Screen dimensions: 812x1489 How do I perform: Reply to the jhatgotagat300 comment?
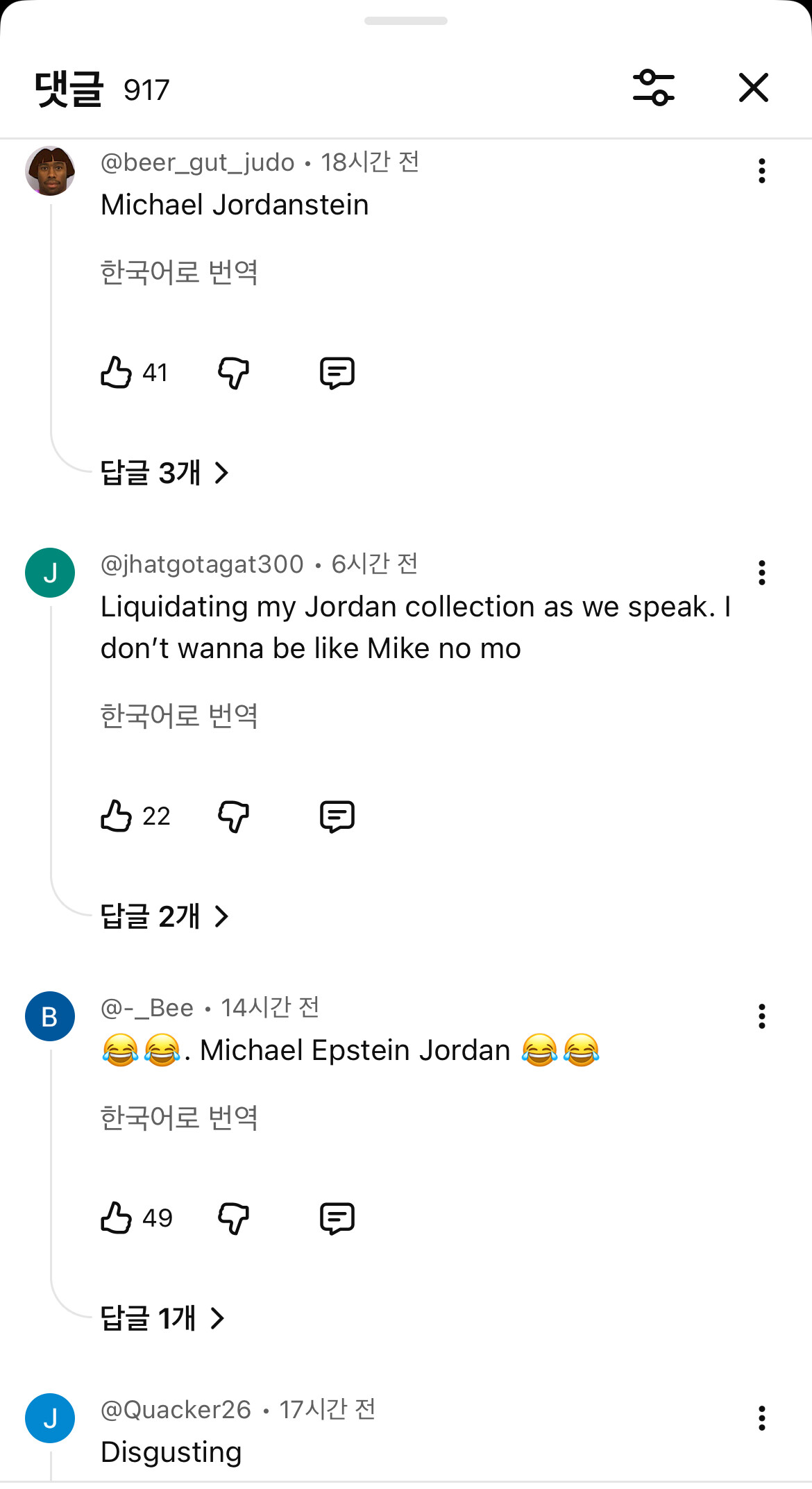[337, 816]
